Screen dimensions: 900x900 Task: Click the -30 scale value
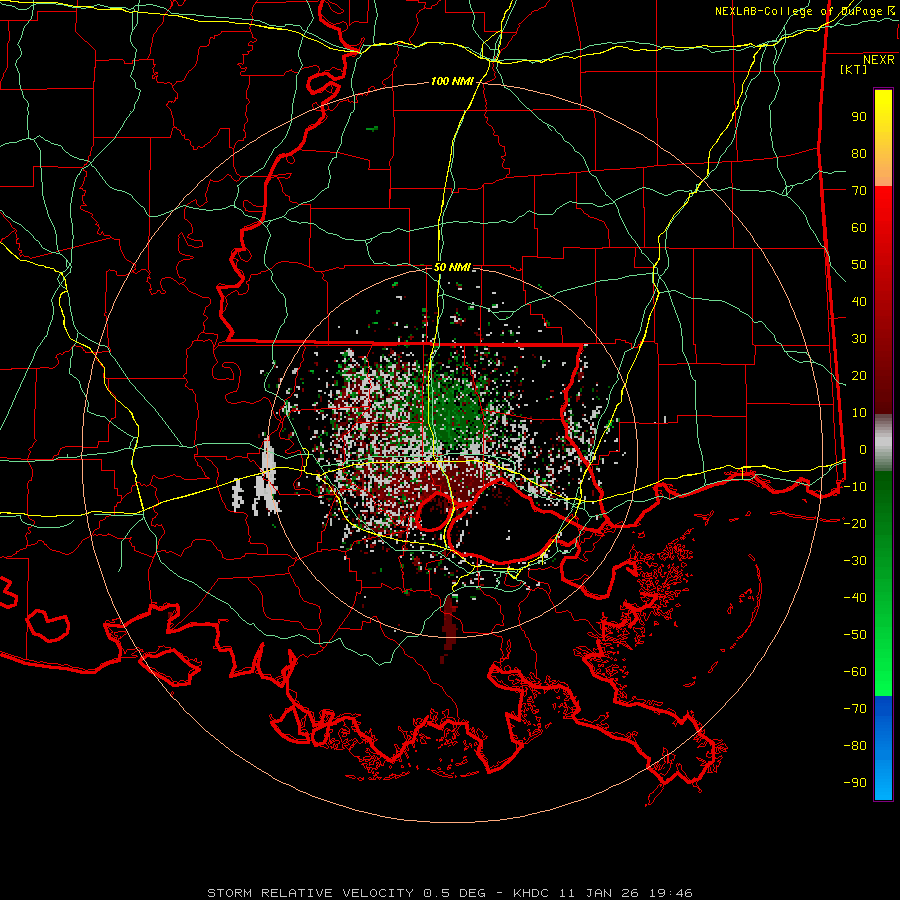tap(855, 561)
